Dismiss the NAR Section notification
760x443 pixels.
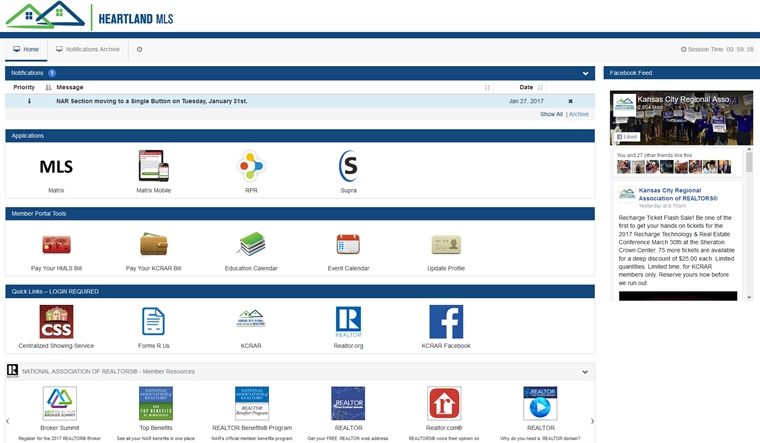point(570,101)
